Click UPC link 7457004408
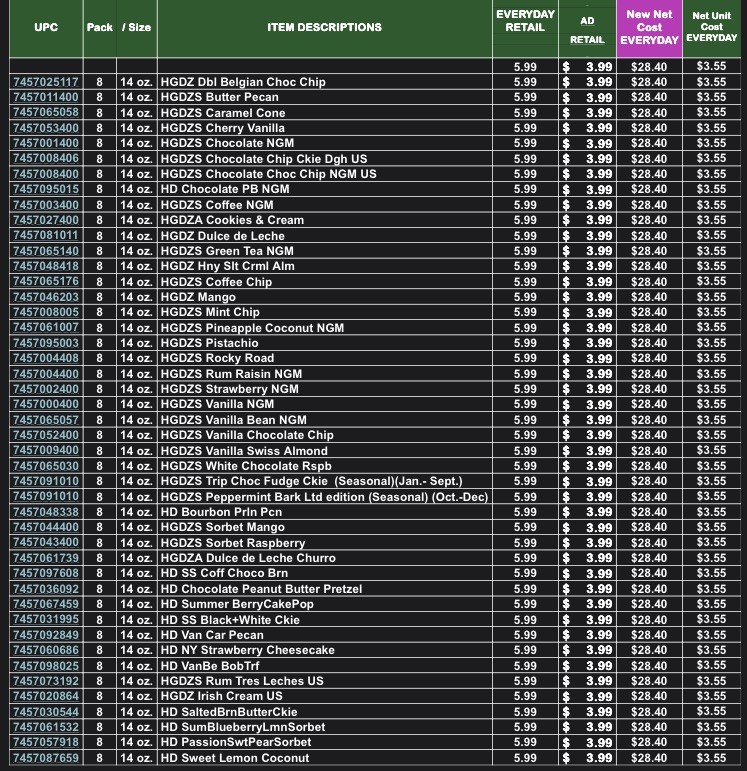Image resolution: width=747 pixels, height=771 pixels. (45, 358)
